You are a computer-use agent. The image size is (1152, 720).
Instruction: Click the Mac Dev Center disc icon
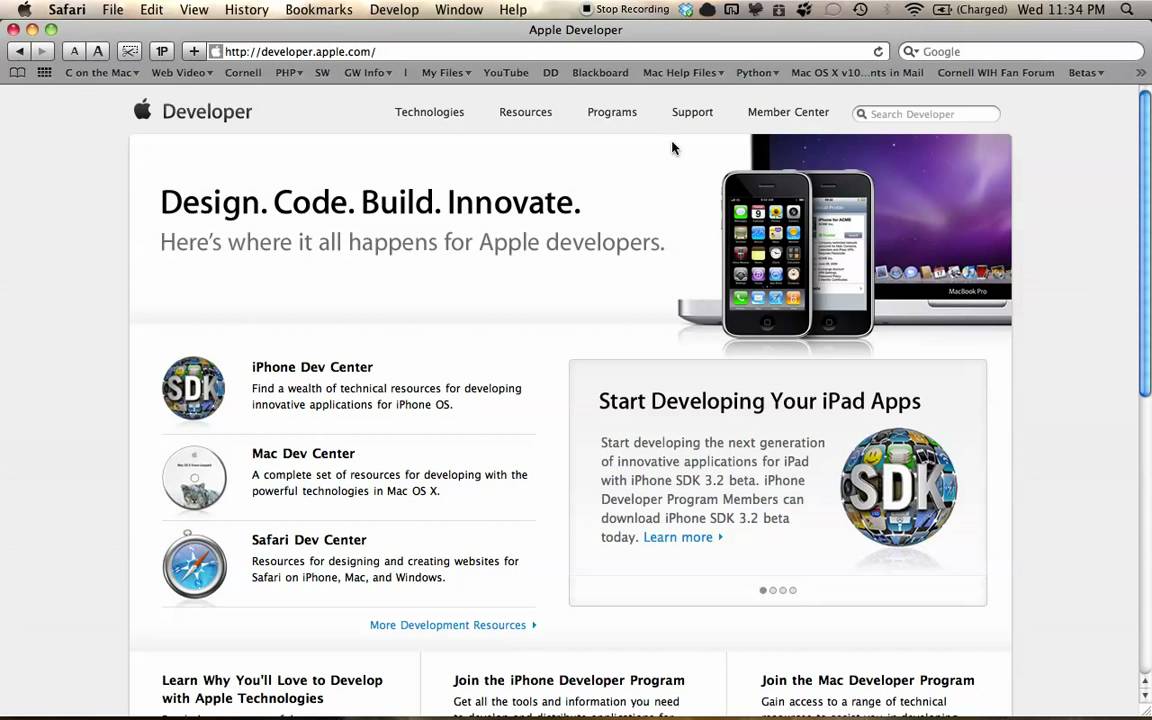pos(194,478)
